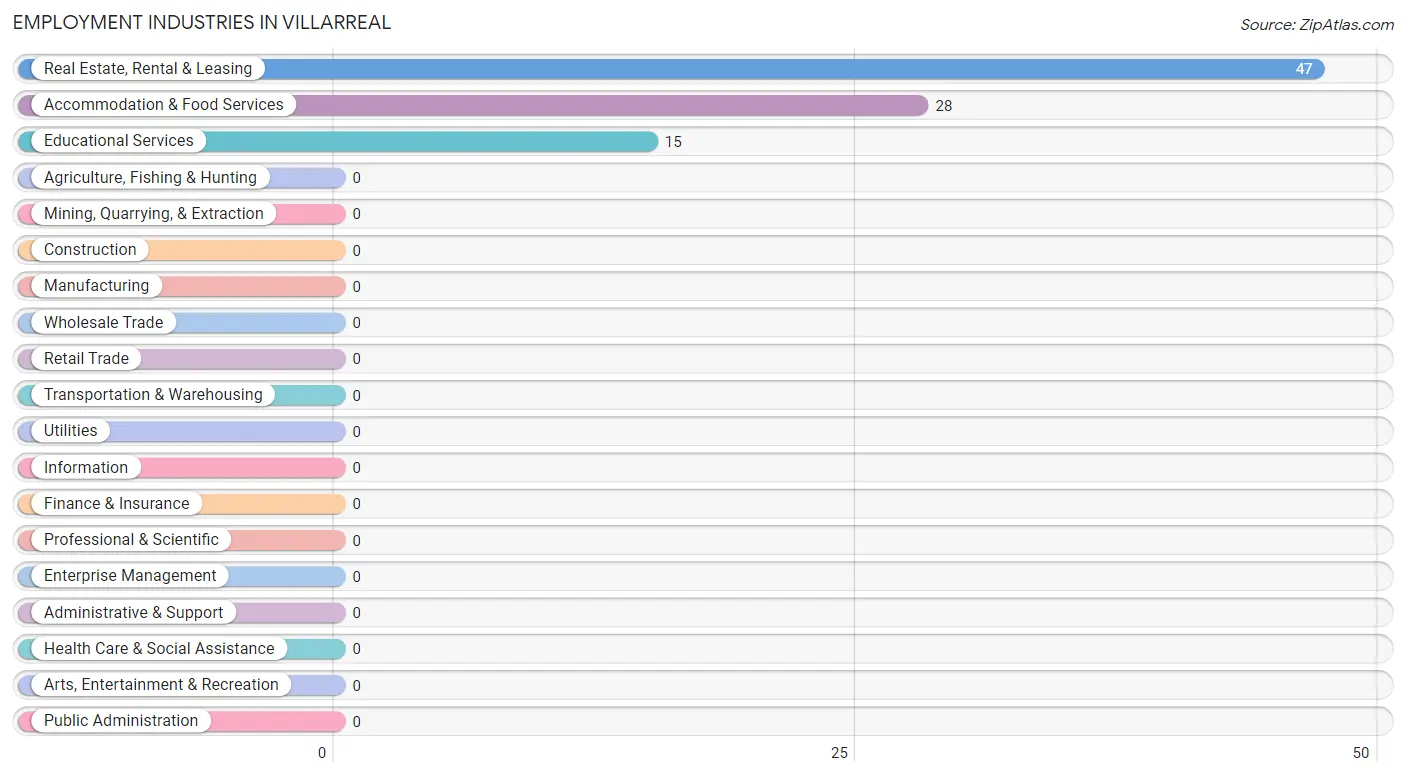Screen dimensions: 1406x776
Task: Click the blue Real Estate bar body
Action: [x=671, y=69]
